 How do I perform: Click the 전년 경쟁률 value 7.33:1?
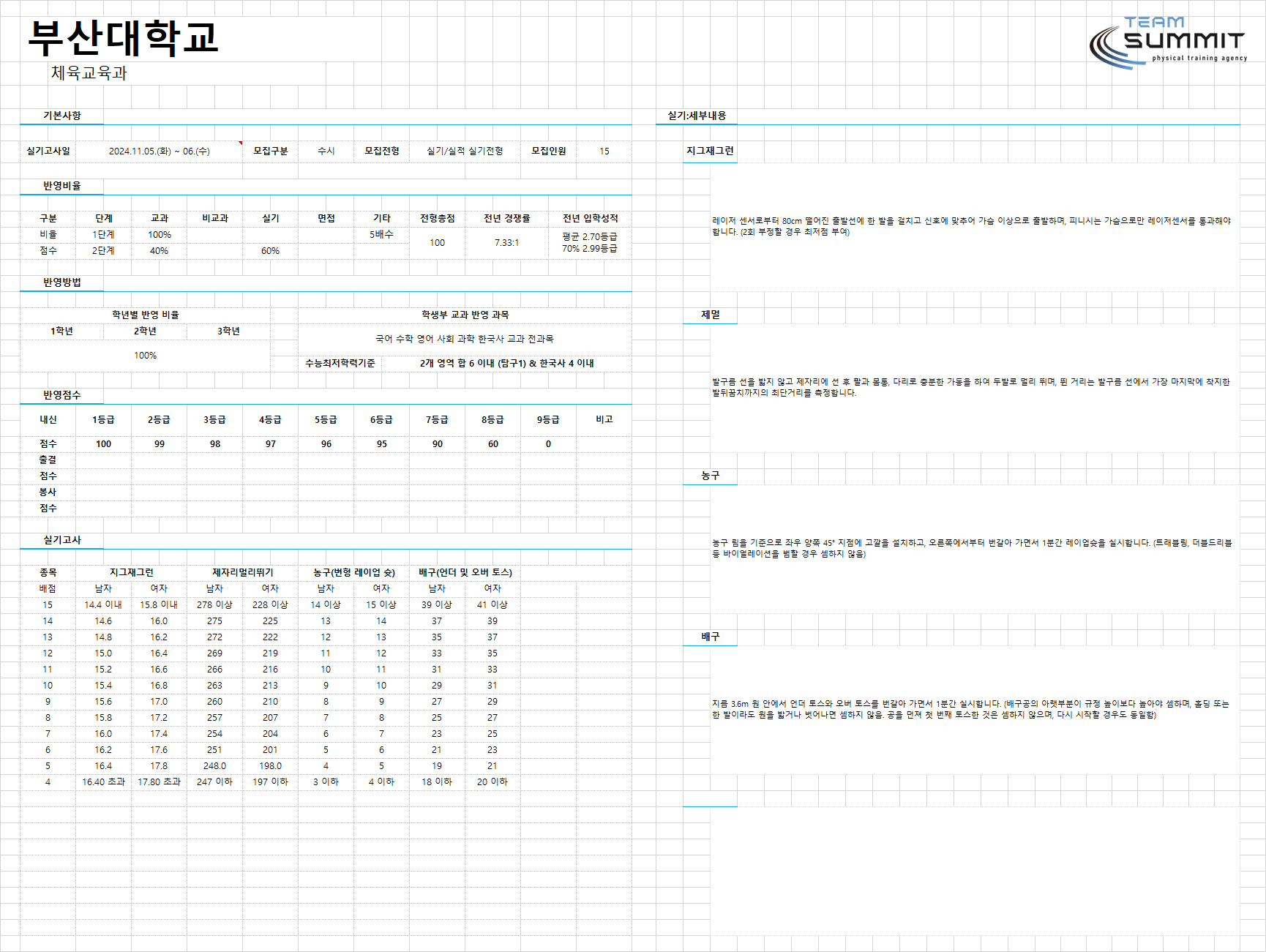[506, 242]
